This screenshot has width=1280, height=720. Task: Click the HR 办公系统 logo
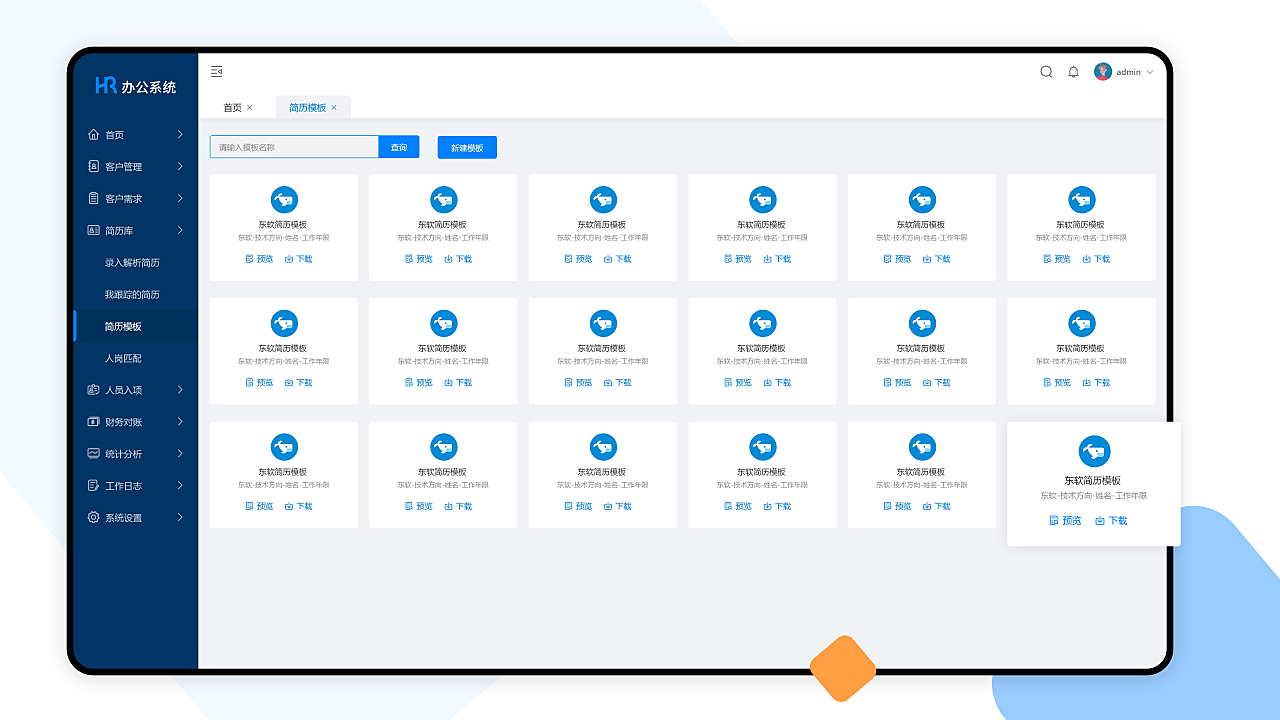click(x=135, y=86)
